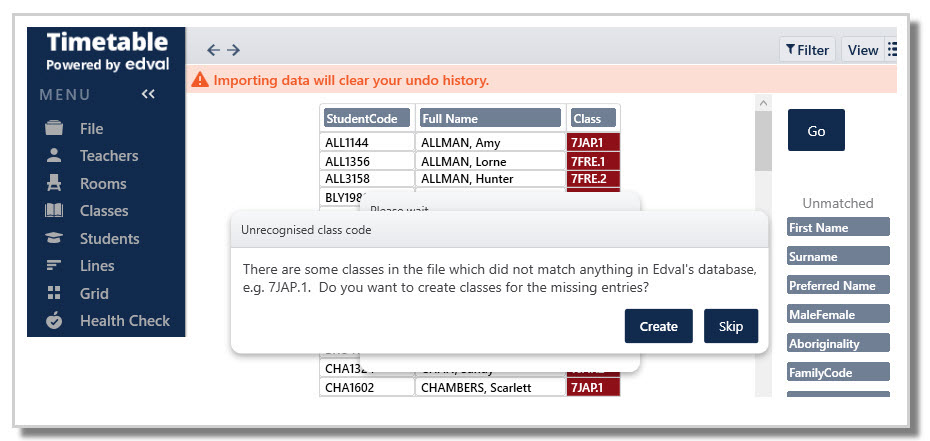This screenshot has width=930, height=441.
Task: Click the Students graduation cap icon
Action: coord(54,238)
